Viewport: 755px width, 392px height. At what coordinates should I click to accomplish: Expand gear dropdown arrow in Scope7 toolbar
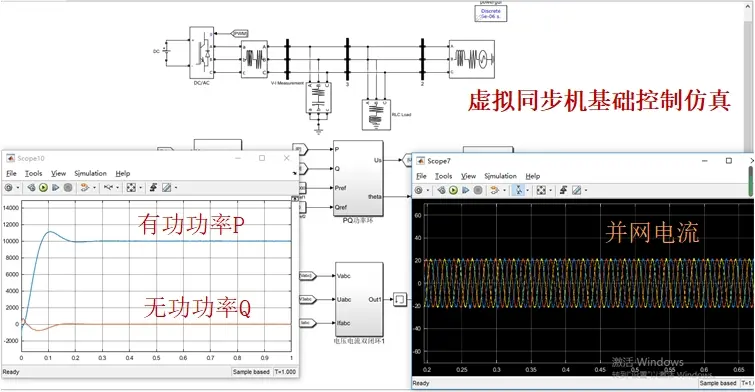[x=428, y=190]
